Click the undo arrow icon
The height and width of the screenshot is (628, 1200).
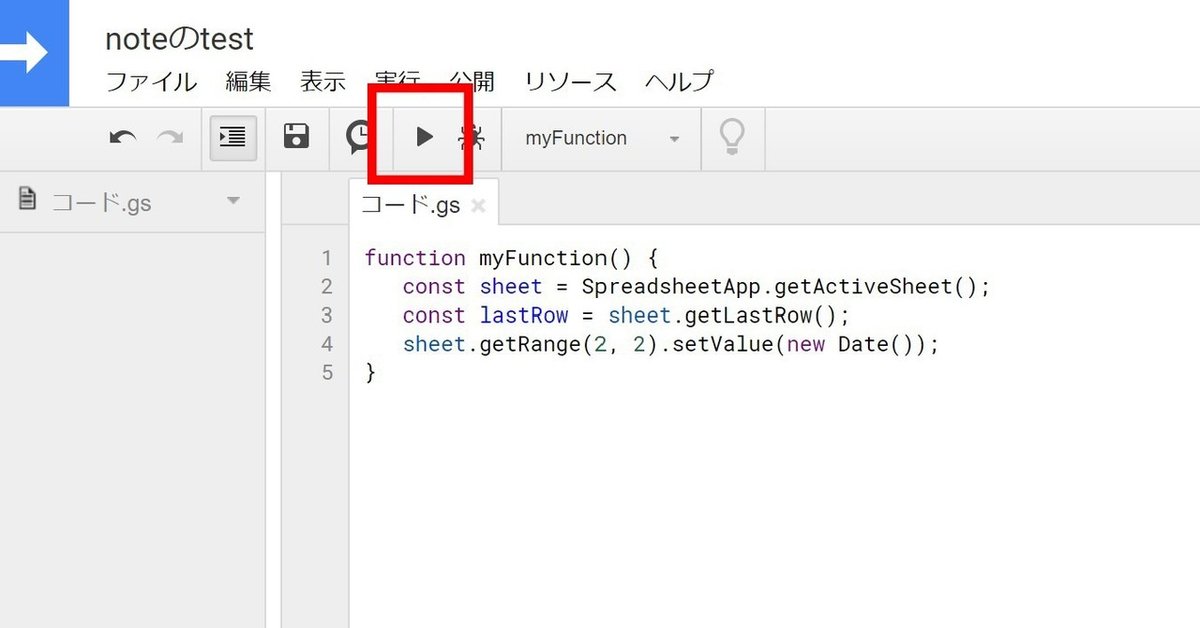123,138
